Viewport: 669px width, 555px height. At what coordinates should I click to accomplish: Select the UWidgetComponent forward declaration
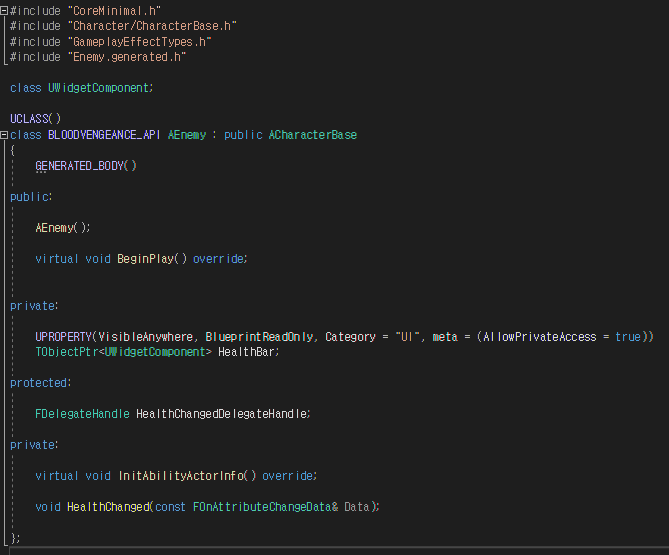[81, 88]
